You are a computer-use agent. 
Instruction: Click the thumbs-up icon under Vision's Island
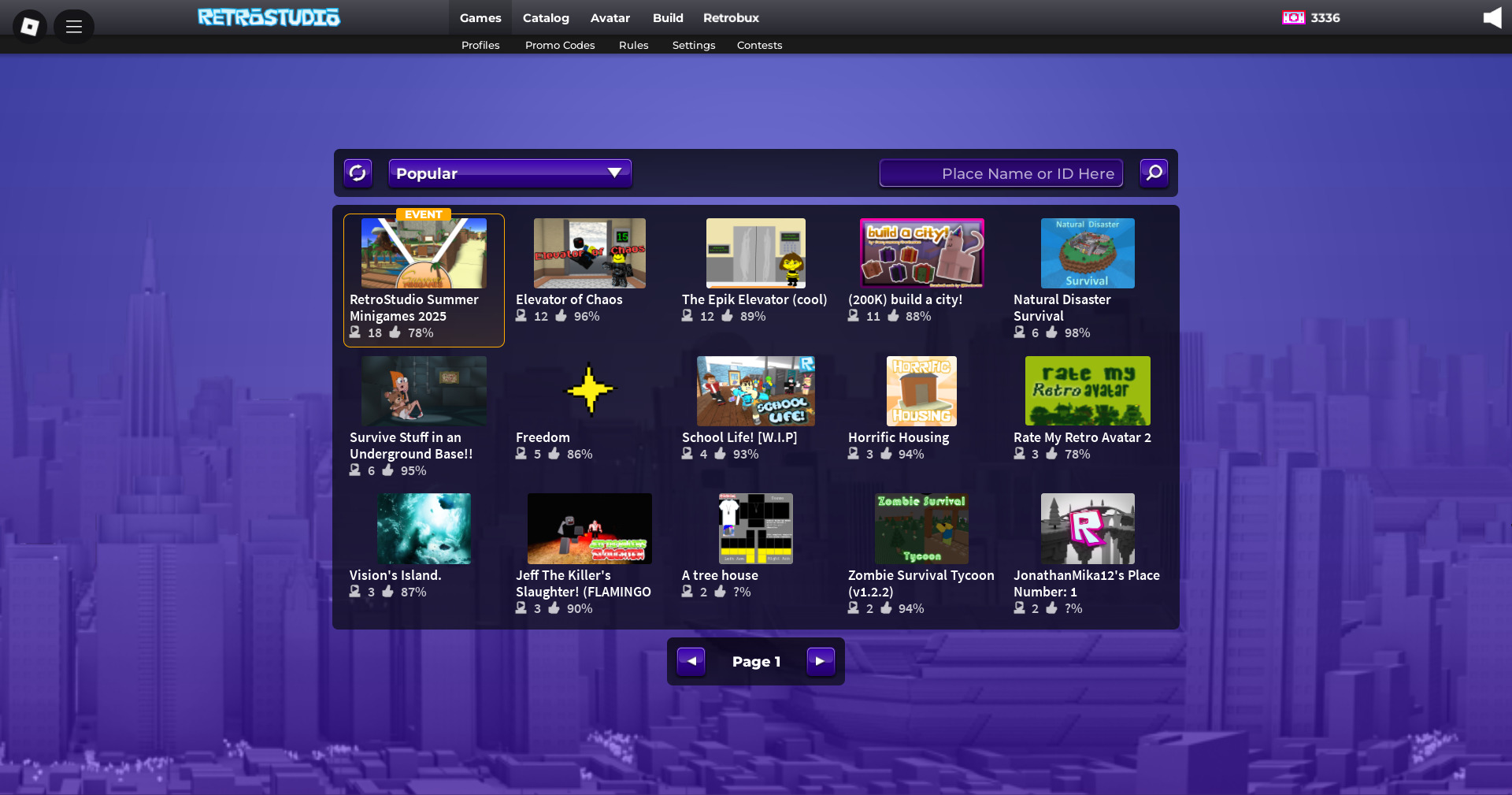388,592
